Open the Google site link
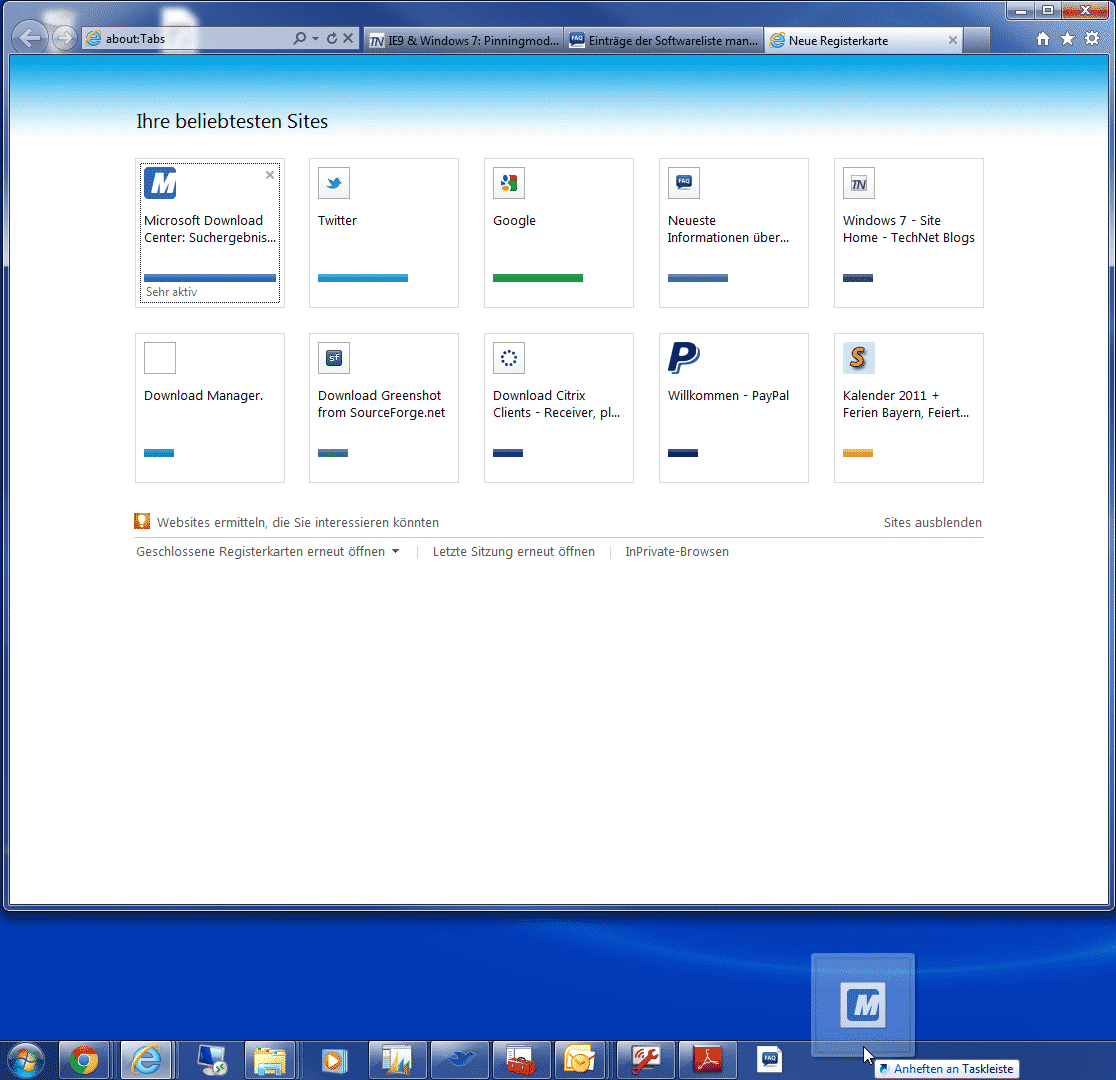1116x1080 pixels. pyautogui.click(x=515, y=221)
